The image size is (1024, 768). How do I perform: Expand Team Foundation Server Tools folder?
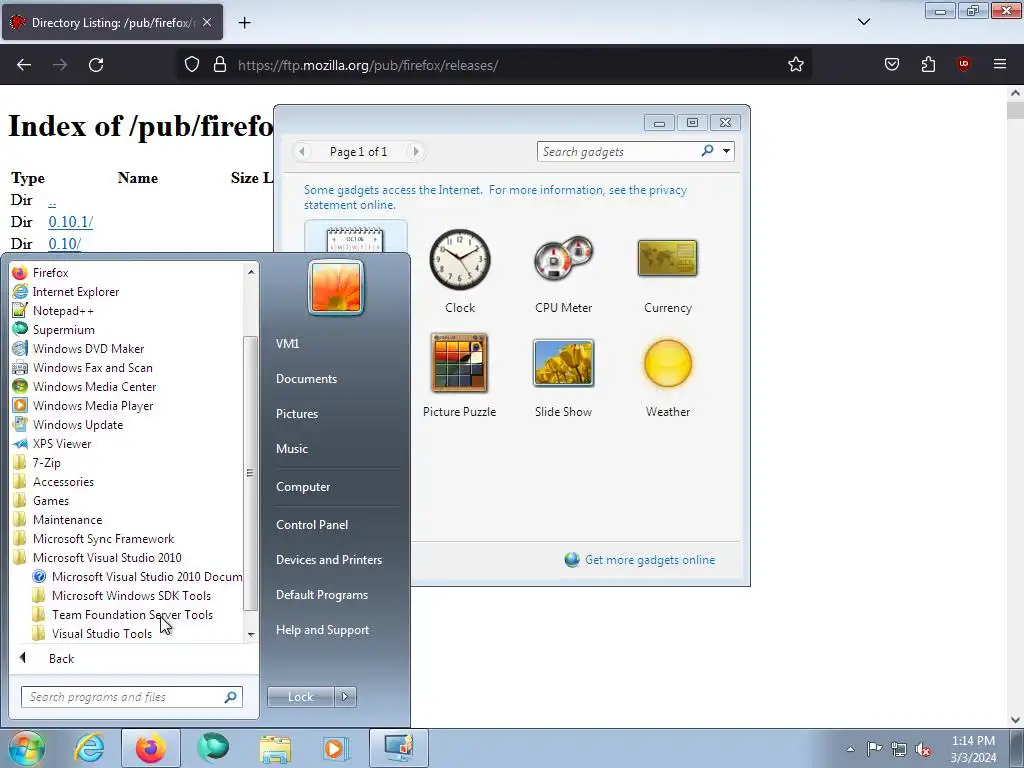coord(132,614)
